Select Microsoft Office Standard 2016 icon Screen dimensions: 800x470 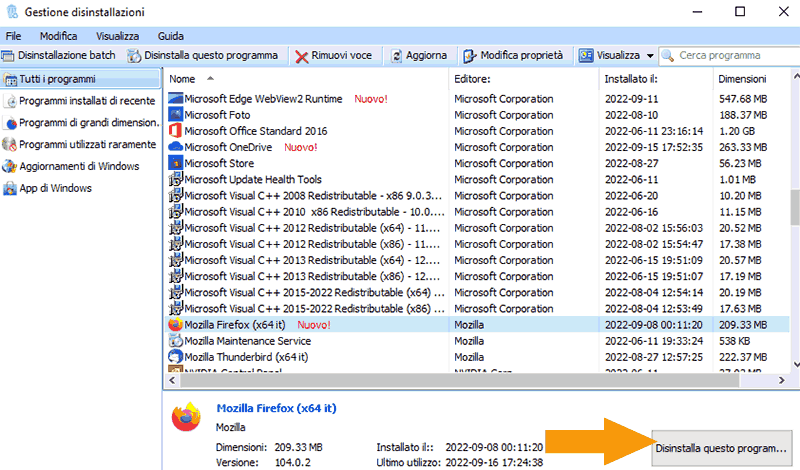pyautogui.click(x=176, y=131)
